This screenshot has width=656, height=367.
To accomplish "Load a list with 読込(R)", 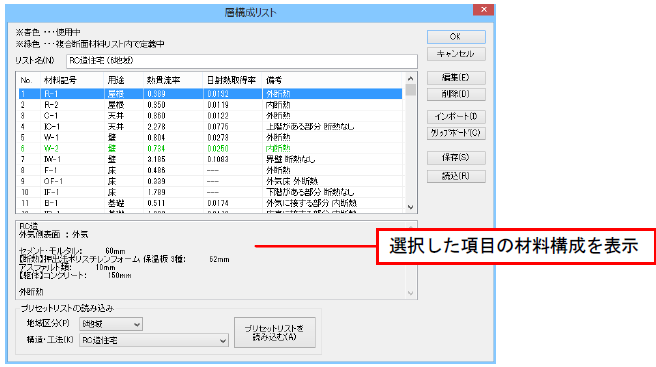I will pos(456,176).
